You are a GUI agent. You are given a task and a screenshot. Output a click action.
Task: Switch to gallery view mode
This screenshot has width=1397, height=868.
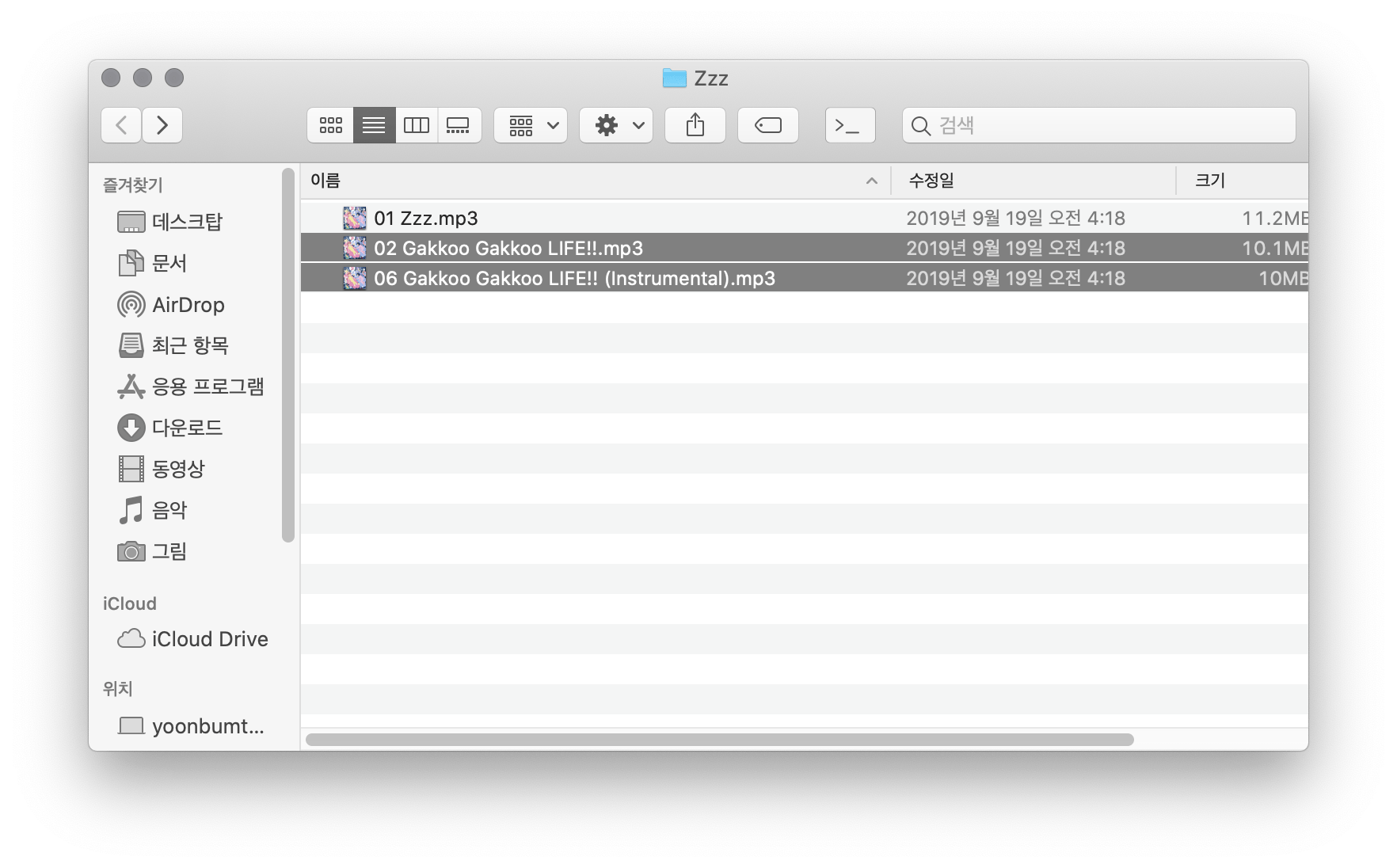(x=459, y=125)
